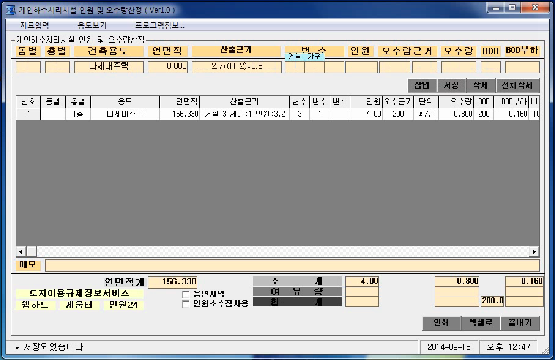Click the 동별 input field
555x360 pixels.
click(28, 67)
